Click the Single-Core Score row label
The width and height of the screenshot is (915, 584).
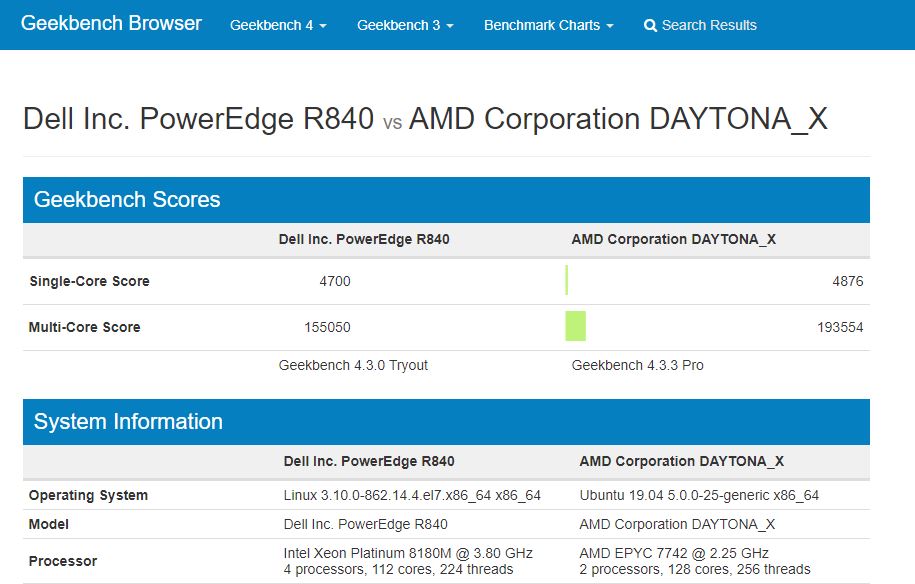click(x=89, y=281)
